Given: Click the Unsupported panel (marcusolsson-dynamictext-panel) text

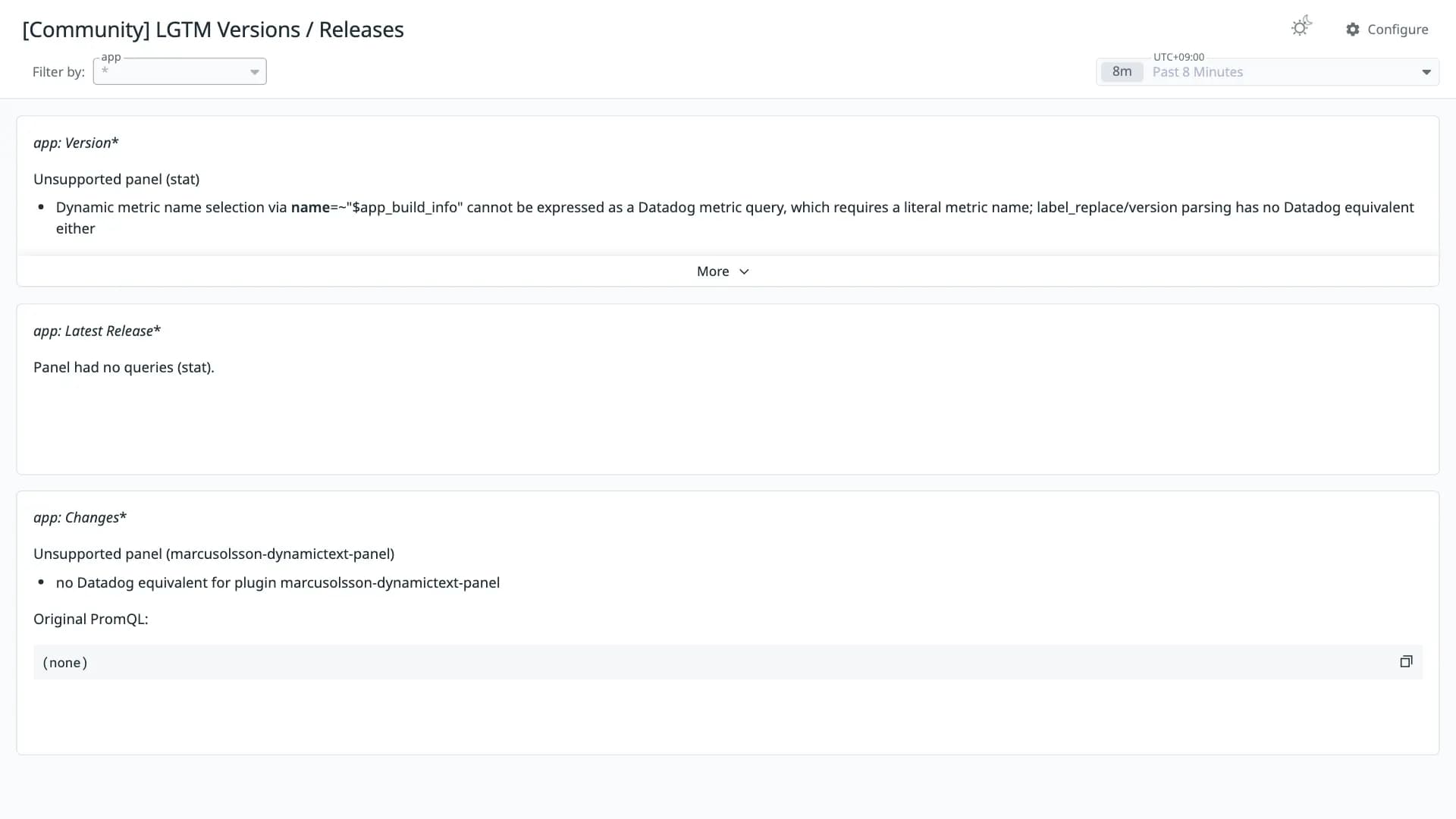Looking at the screenshot, I should (x=214, y=554).
